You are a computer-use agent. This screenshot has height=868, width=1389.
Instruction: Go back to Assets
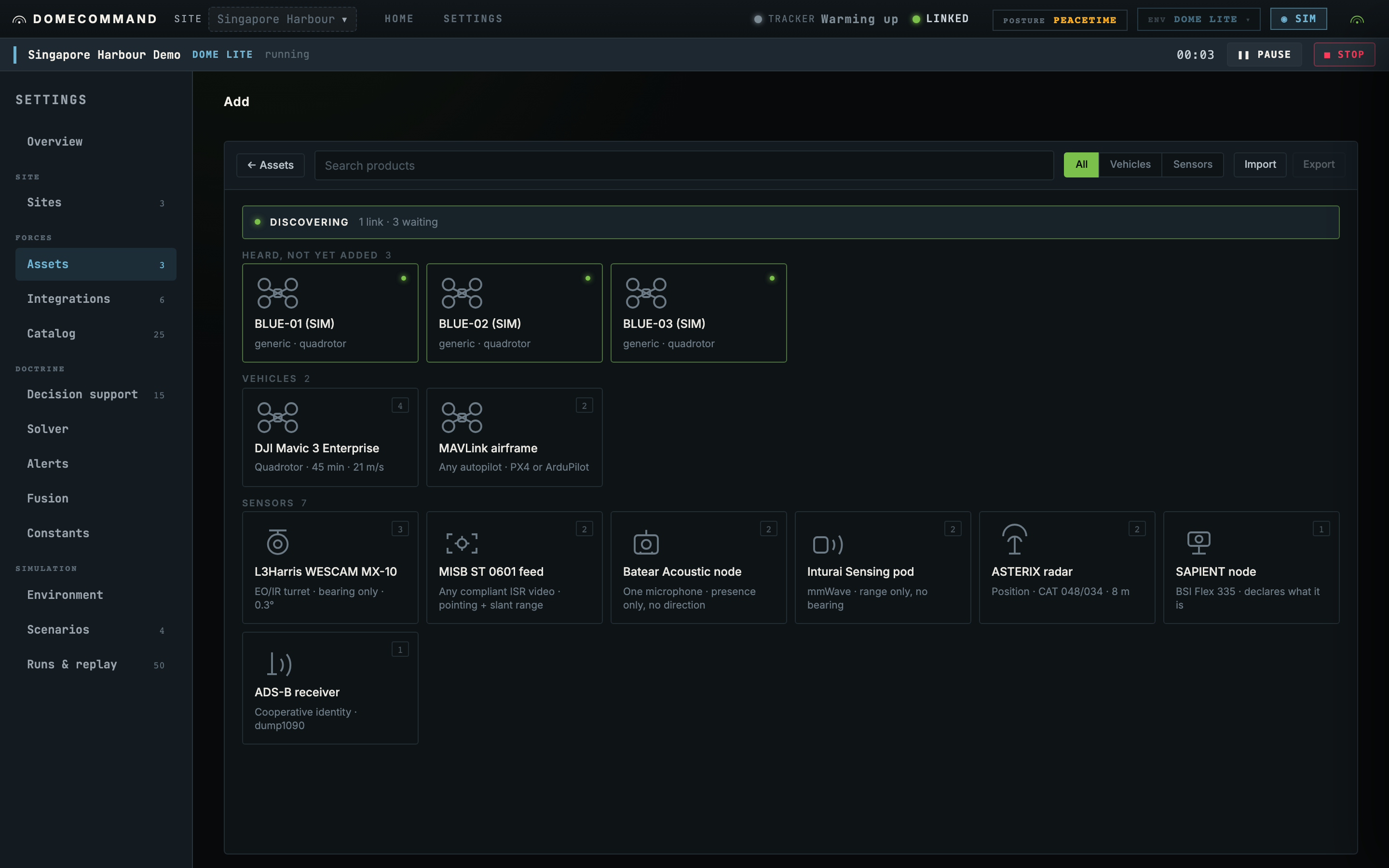(x=271, y=165)
